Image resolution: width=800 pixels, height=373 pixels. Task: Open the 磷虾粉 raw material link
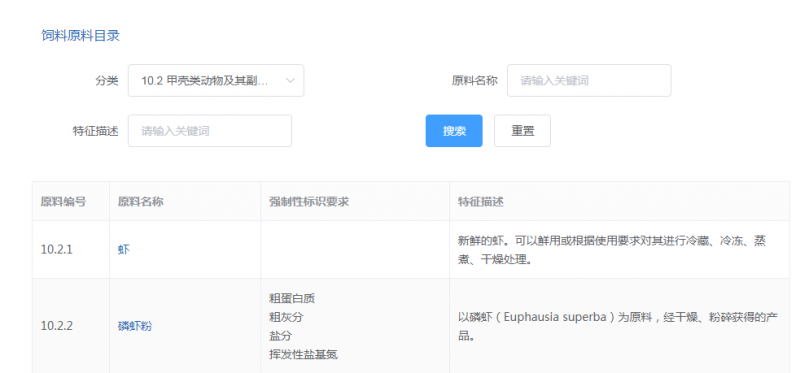click(x=135, y=326)
